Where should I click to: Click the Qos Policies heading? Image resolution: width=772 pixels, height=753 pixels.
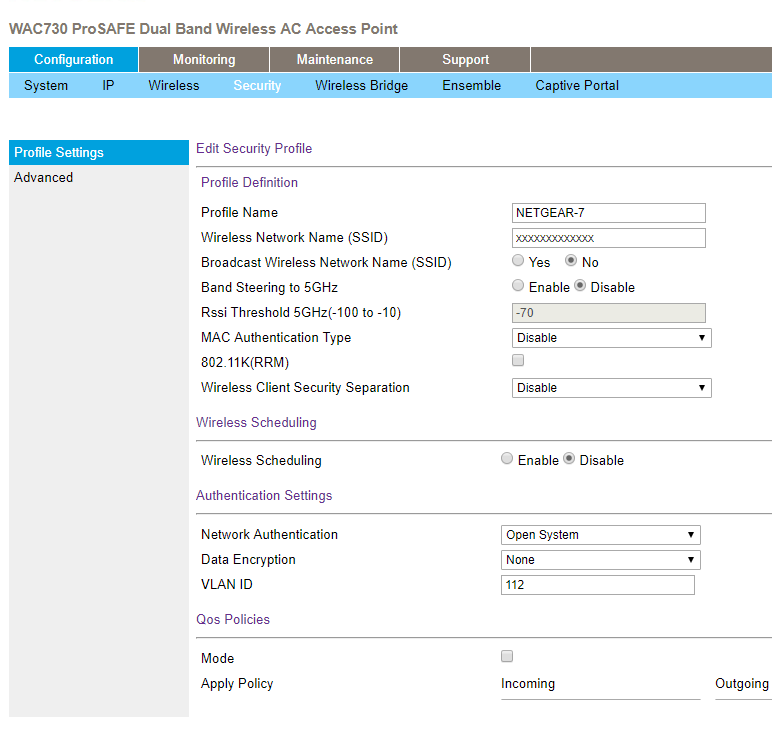[x=233, y=620]
